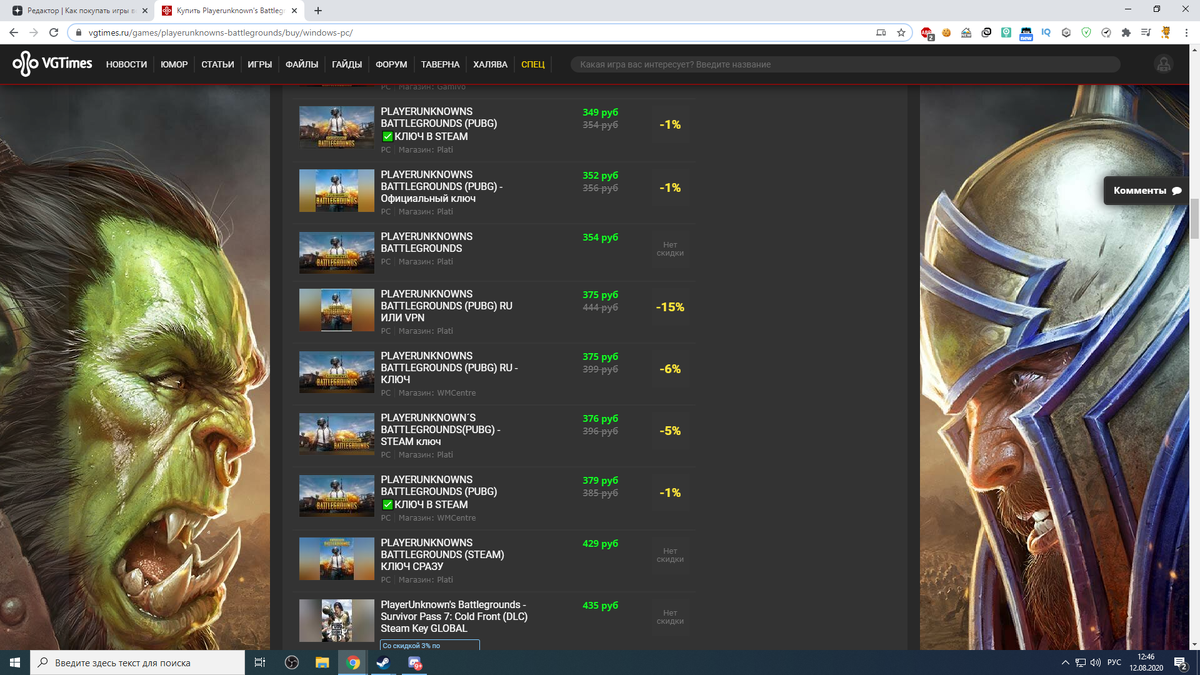Navigate to the ФАЙЛЫ section
Image resolution: width=1200 pixels, height=675 pixels.
302,64
